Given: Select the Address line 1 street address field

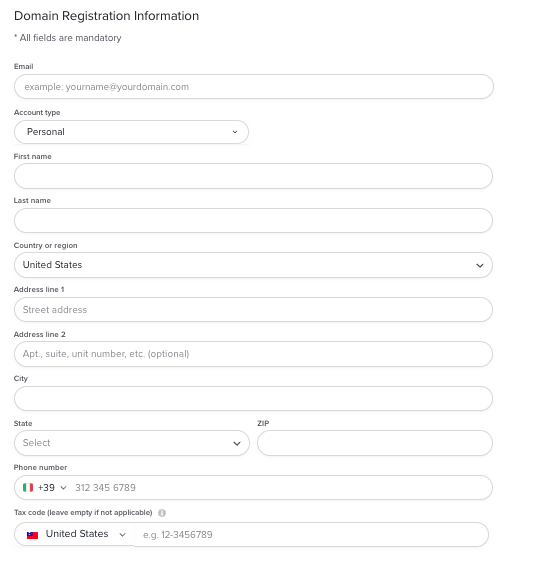Looking at the screenshot, I should [x=253, y=310].
